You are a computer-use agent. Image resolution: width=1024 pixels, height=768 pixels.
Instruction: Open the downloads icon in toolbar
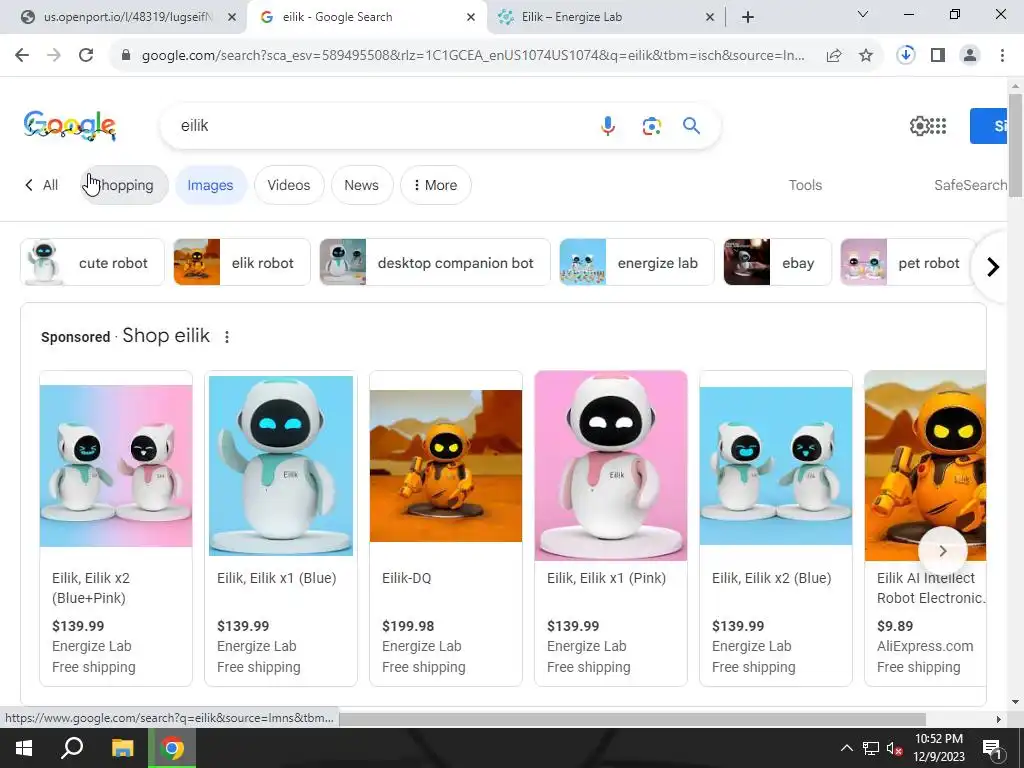click(906, 56)
